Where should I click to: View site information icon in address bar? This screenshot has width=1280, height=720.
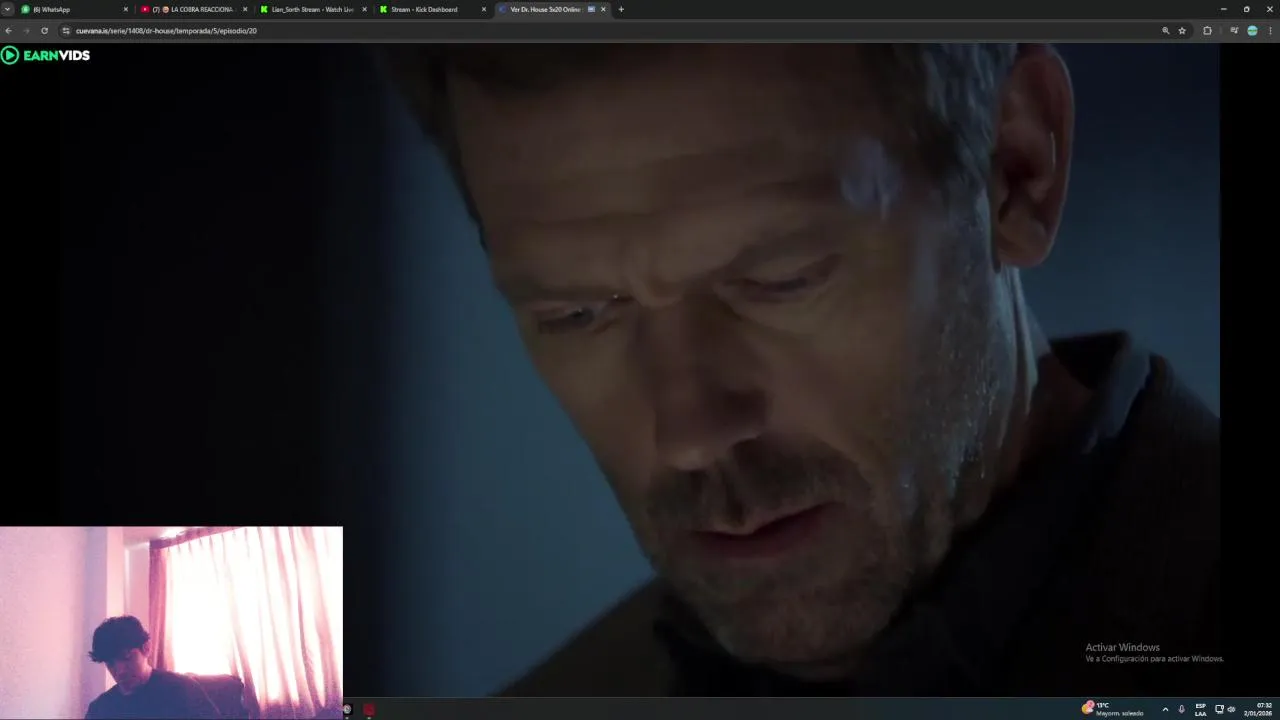click(66, 31)
